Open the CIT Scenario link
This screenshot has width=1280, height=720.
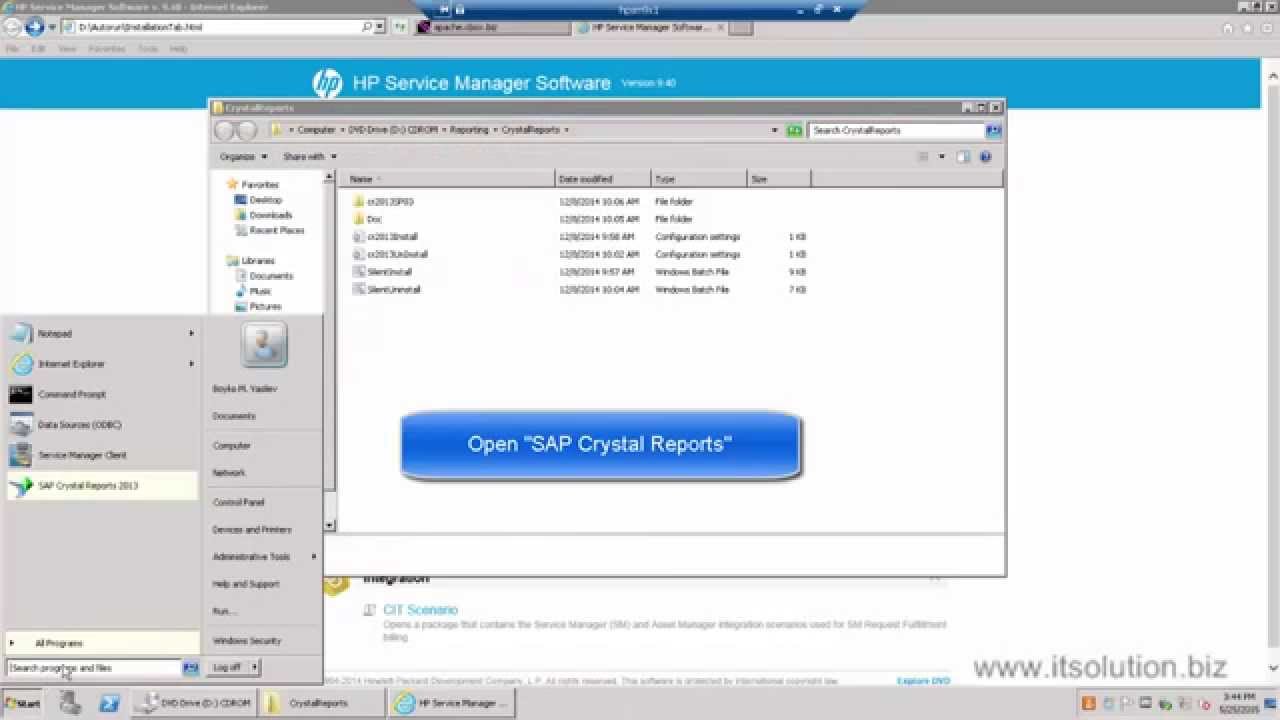click(x=420, y=610)
